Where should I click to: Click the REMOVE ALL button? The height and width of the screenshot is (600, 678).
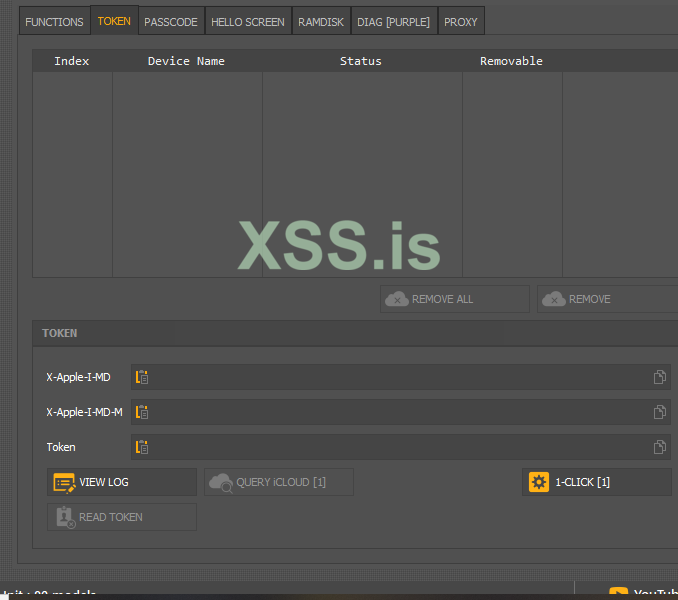(x=454, y=299)
